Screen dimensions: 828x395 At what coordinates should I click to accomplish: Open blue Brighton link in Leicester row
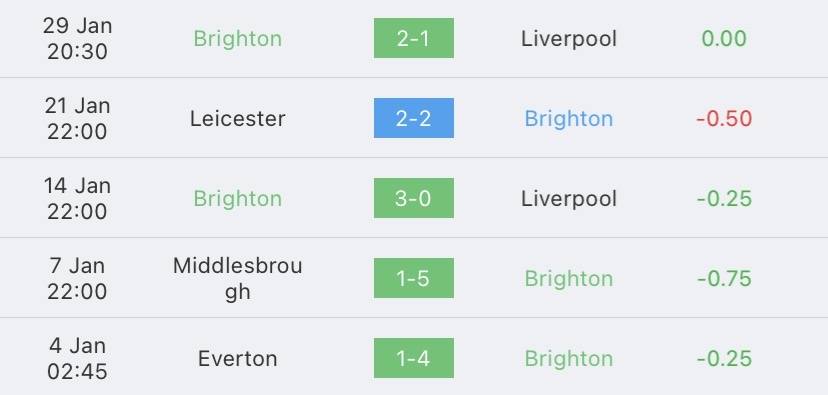click(x=569, y=119)
